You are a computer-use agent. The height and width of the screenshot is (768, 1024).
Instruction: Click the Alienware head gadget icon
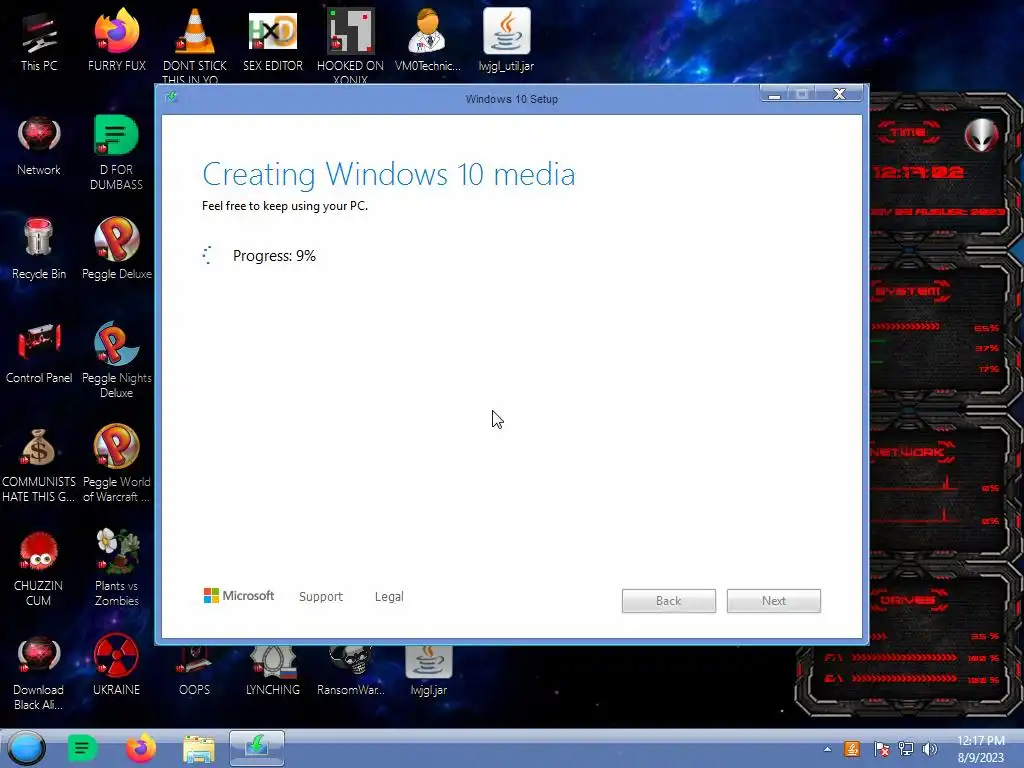982,135
